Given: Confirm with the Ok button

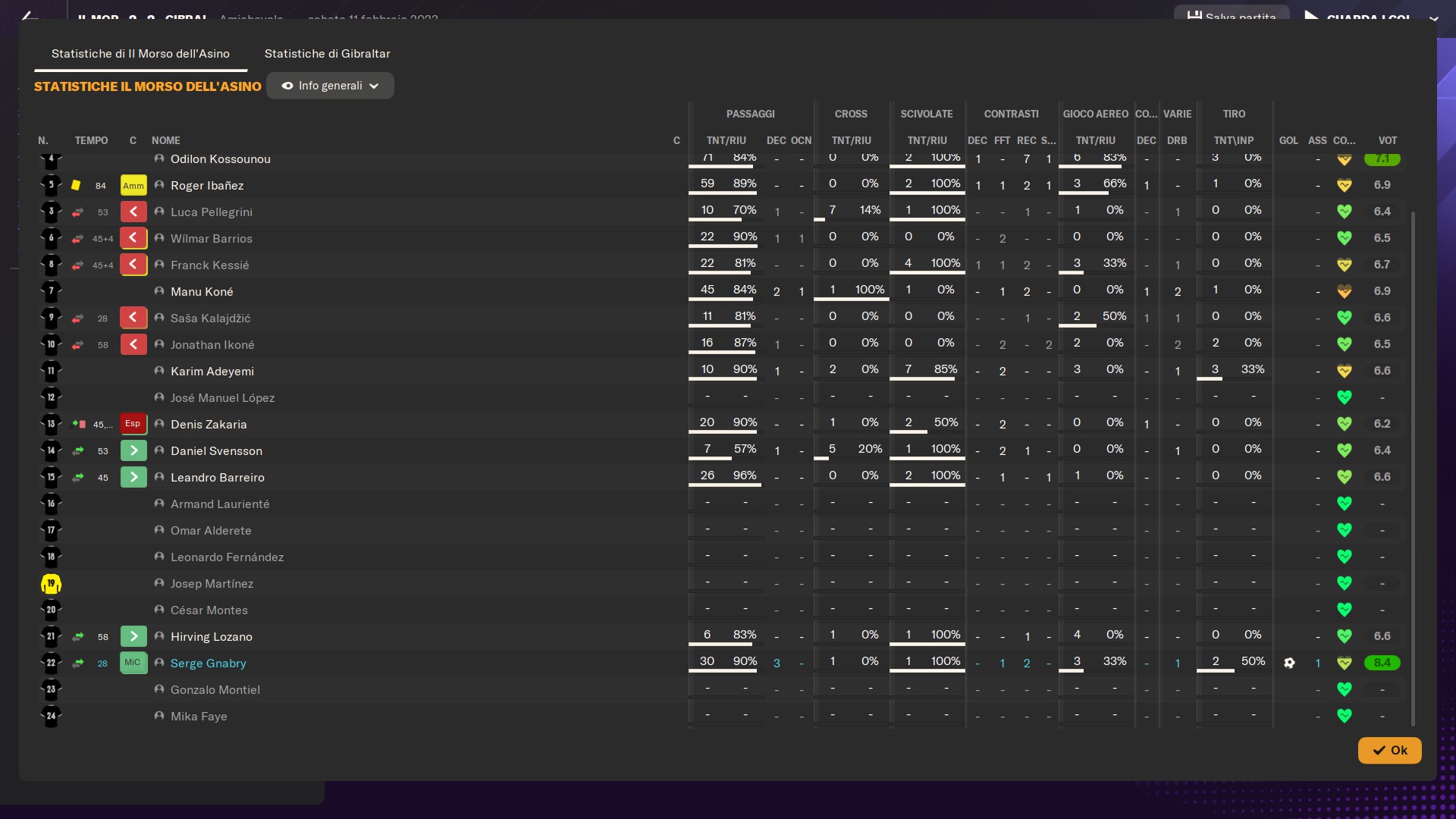Looking at the screenshot, I should click(x=1389, y=750).
